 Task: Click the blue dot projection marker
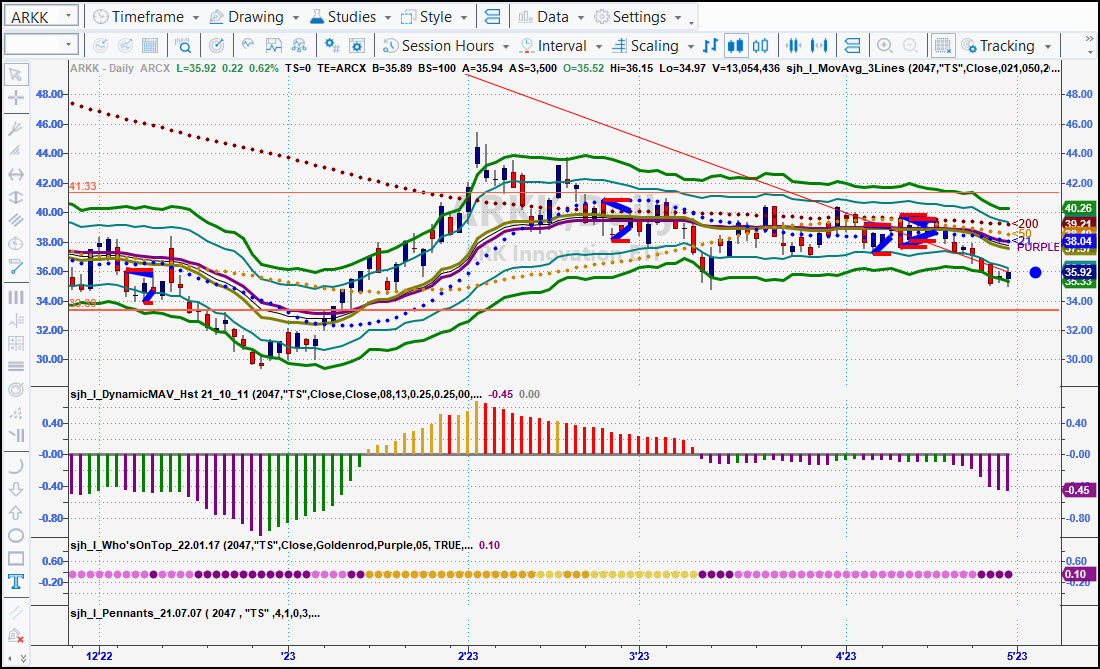(1035, 273)
